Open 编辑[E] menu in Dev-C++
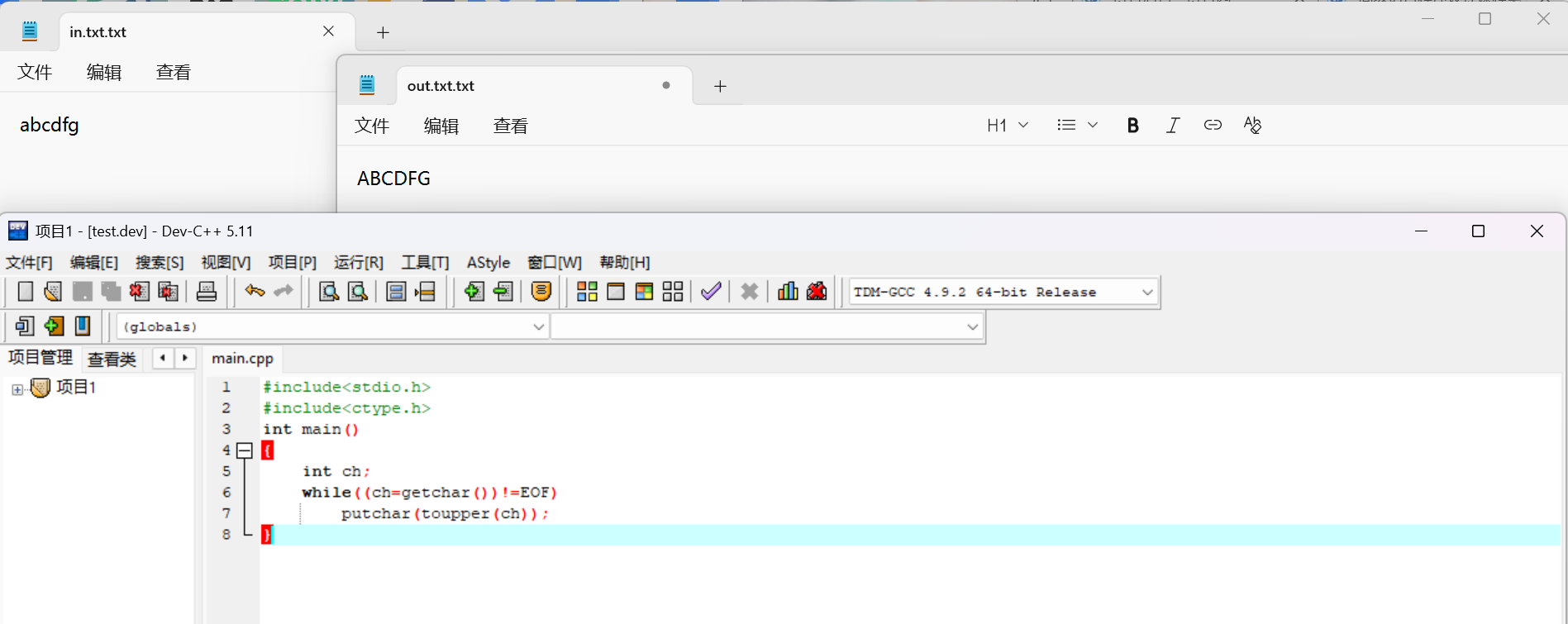The width and height of the screenshot is (1568, 624). 94,263
